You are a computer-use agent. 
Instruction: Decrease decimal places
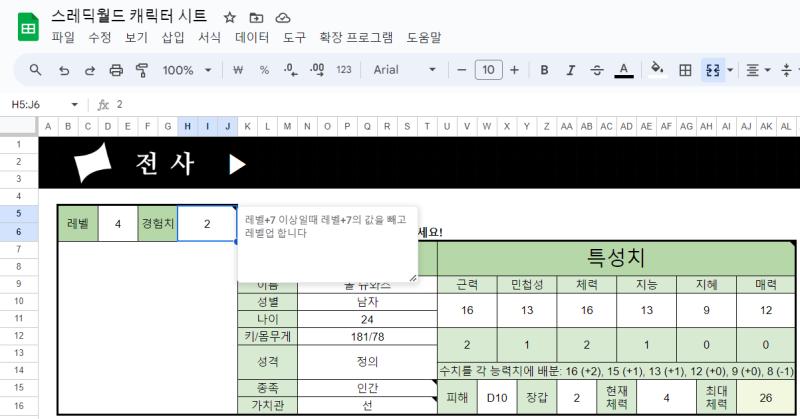291,70
